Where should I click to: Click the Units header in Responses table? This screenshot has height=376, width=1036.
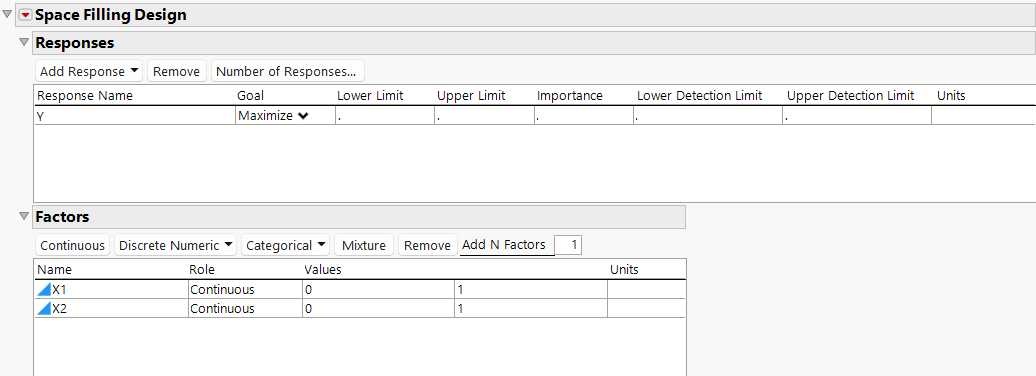tap(951, 96)
